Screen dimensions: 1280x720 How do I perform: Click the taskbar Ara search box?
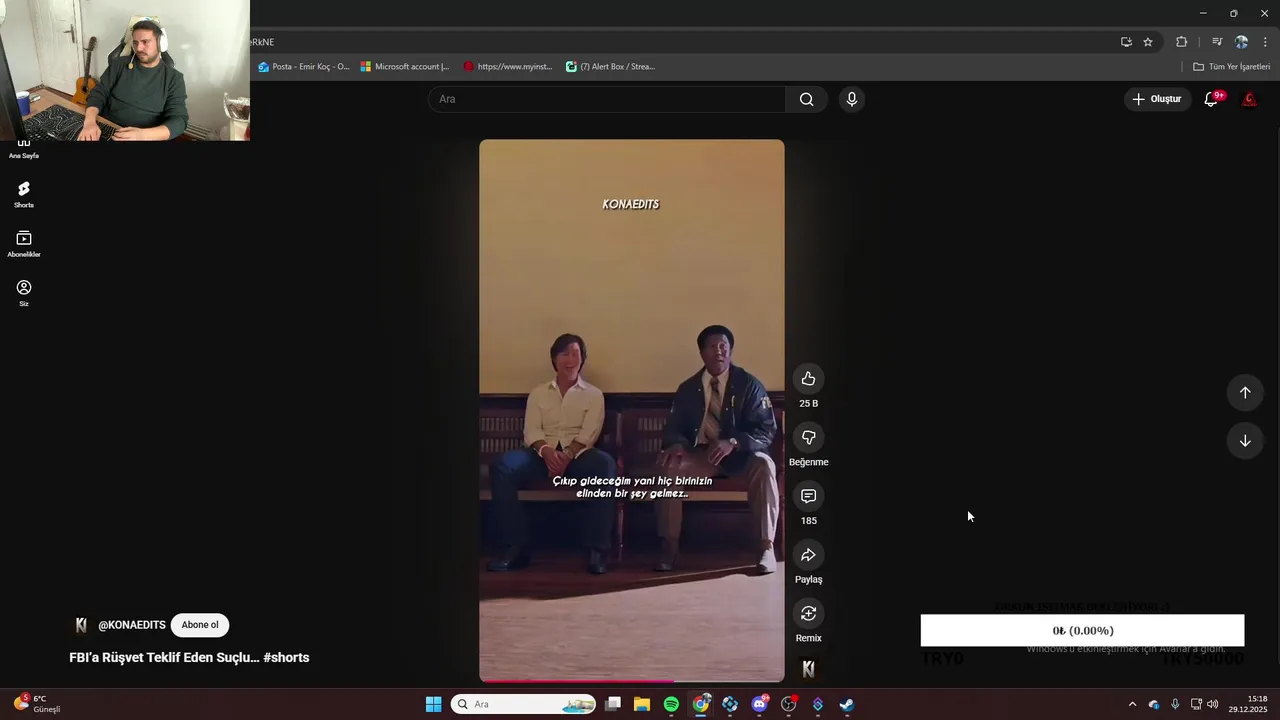[x=523, y=704]
